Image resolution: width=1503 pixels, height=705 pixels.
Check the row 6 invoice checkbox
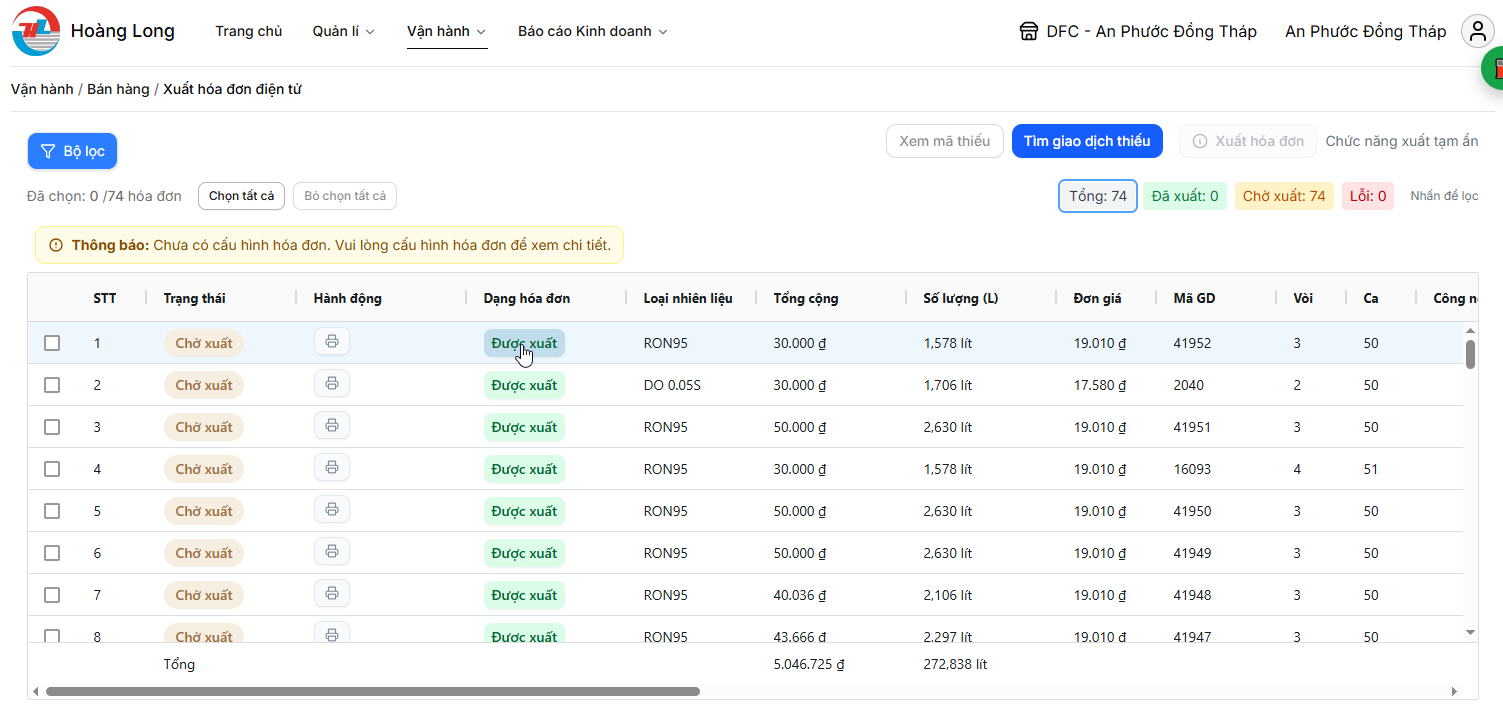click(52, 553)
